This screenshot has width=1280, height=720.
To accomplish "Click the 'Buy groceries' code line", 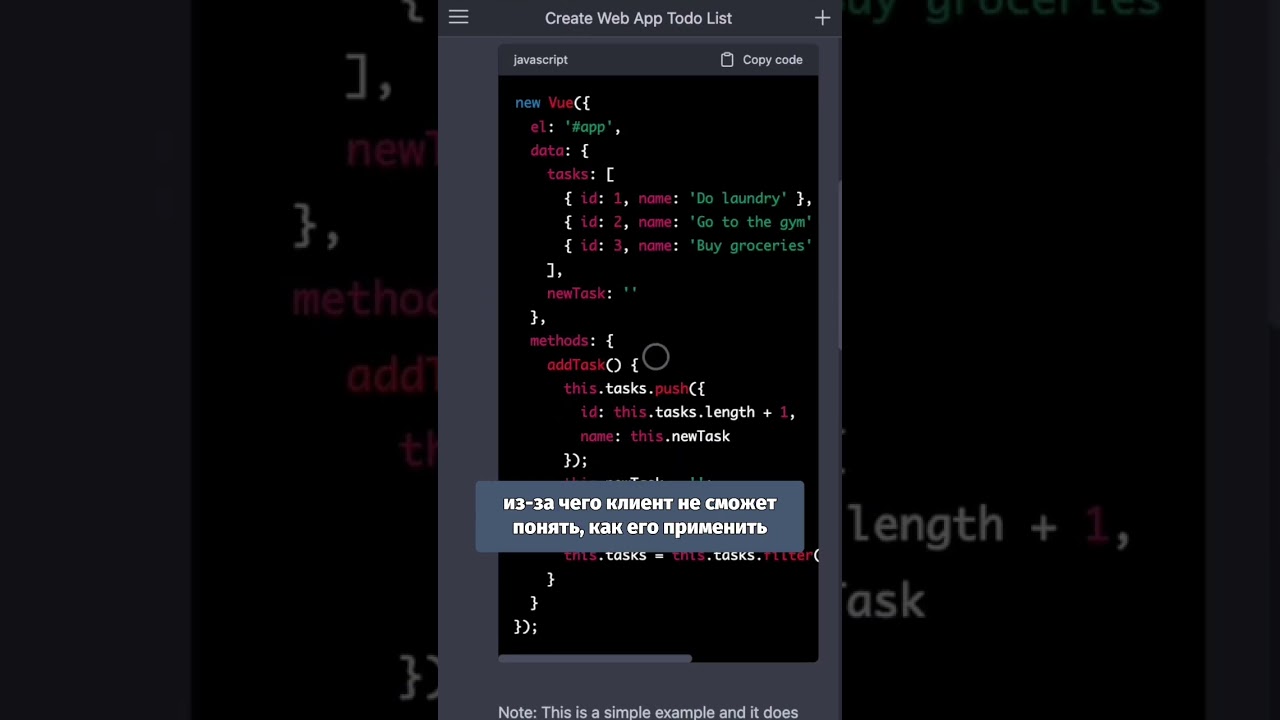I will click(x=688, y=246).
